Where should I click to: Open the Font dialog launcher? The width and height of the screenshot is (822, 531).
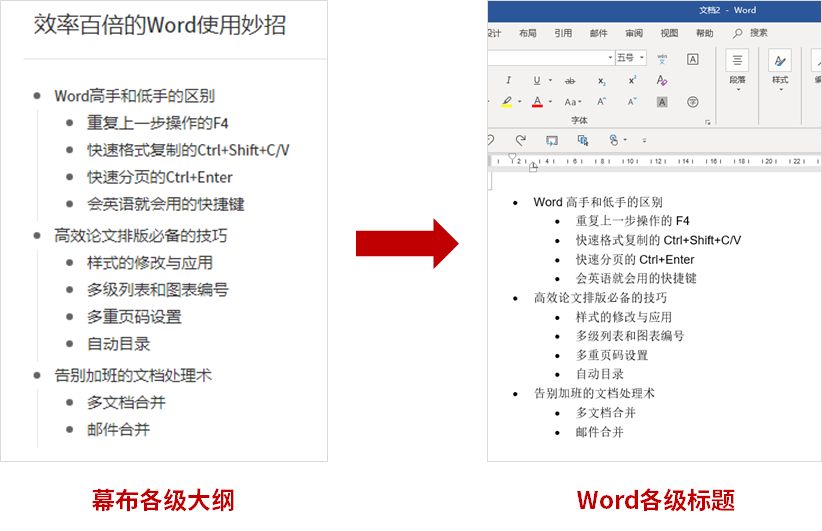click(x=708, y=122)
